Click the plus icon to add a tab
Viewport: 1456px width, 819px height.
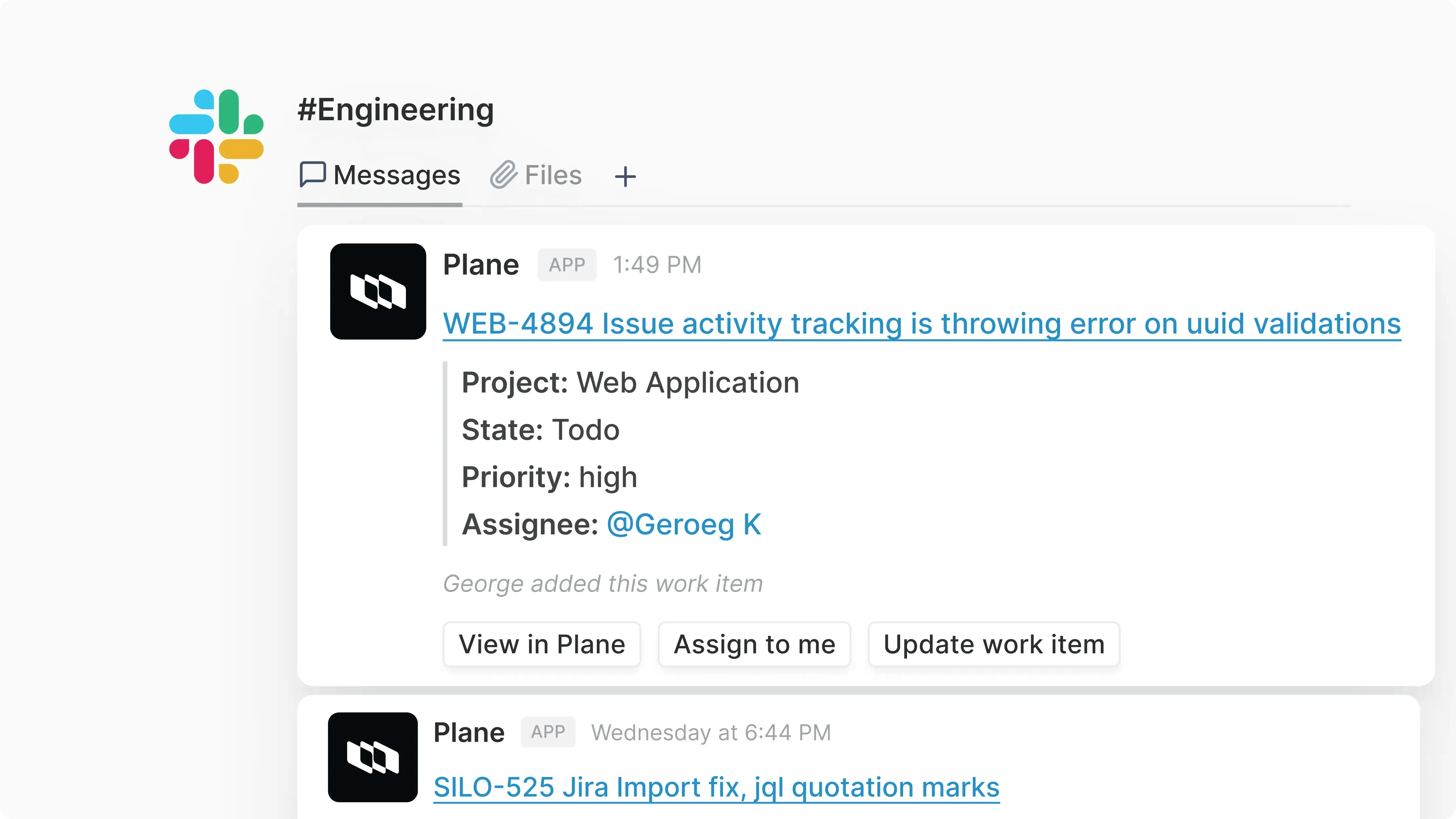[x=626, y=176]
